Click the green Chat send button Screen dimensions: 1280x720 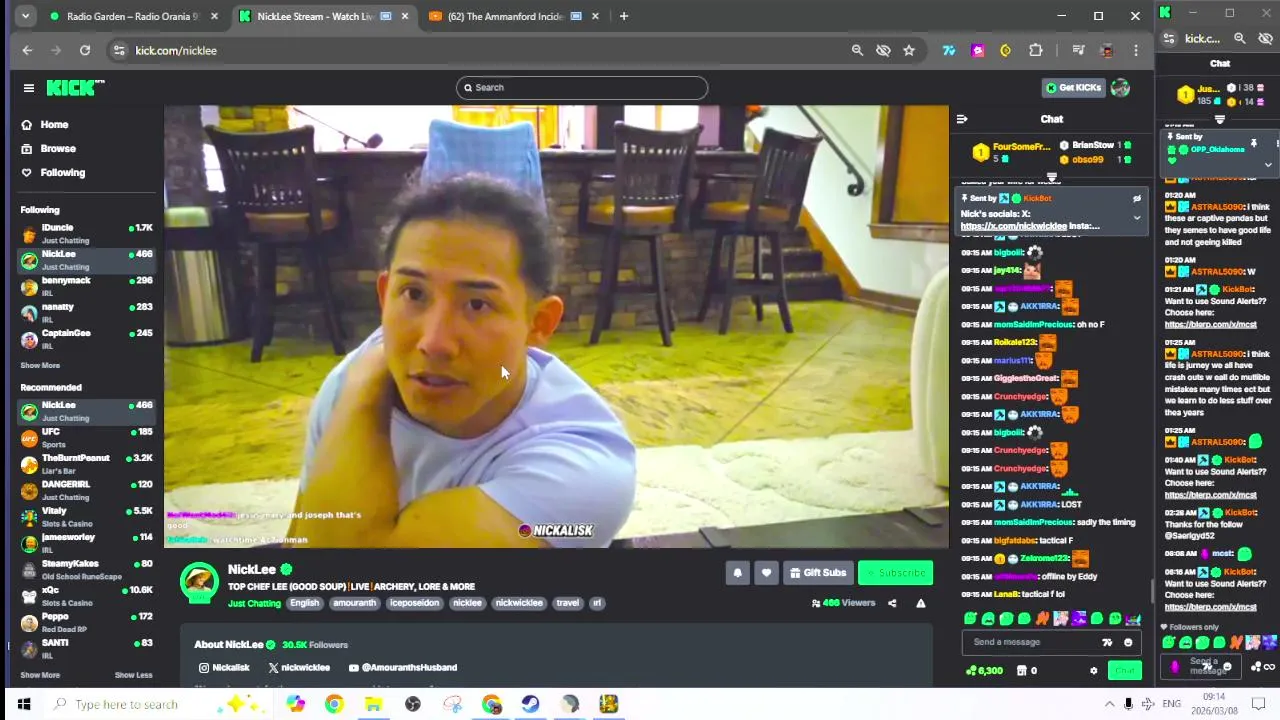tap(1125, 671)
